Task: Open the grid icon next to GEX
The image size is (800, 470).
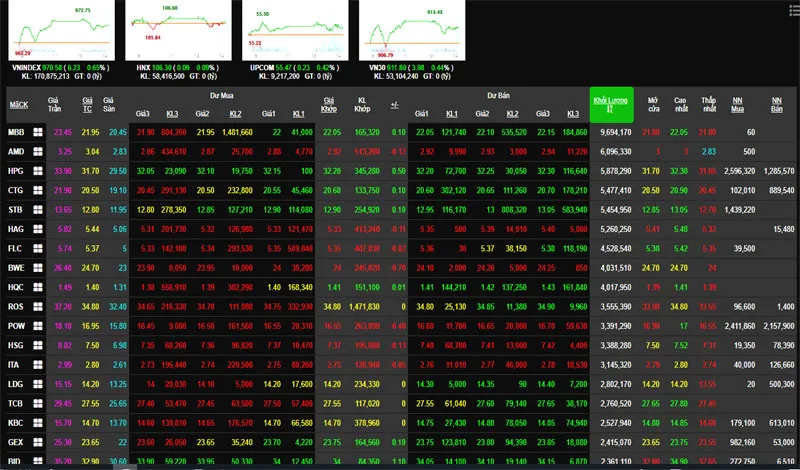Action: point(38,442)
